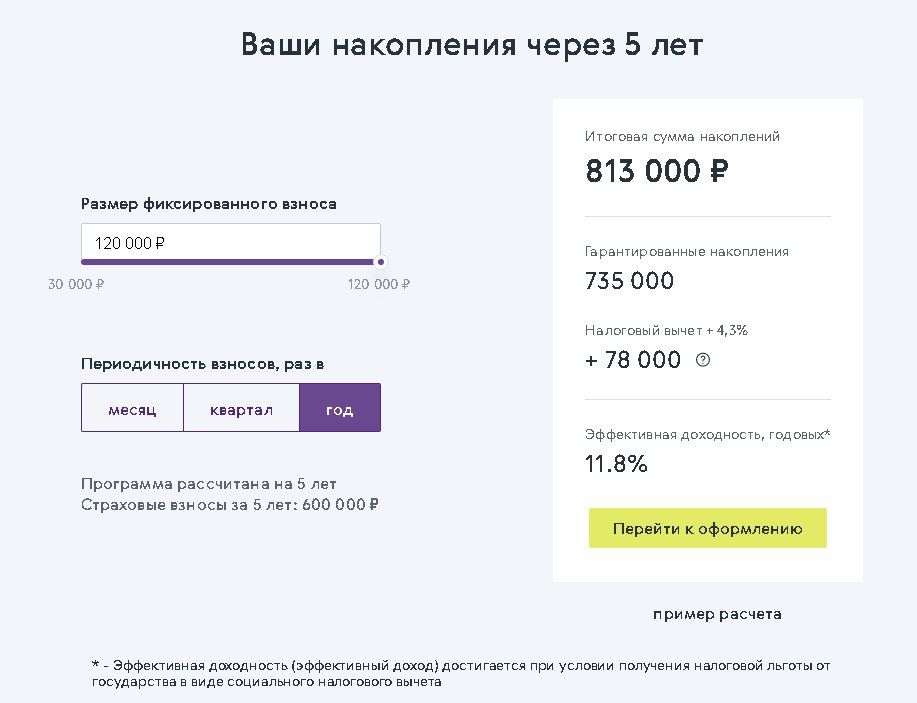The image size is (917, 703).
Task: Click the "Размер фиксированного взноса" label
Action: coord(208,203)
